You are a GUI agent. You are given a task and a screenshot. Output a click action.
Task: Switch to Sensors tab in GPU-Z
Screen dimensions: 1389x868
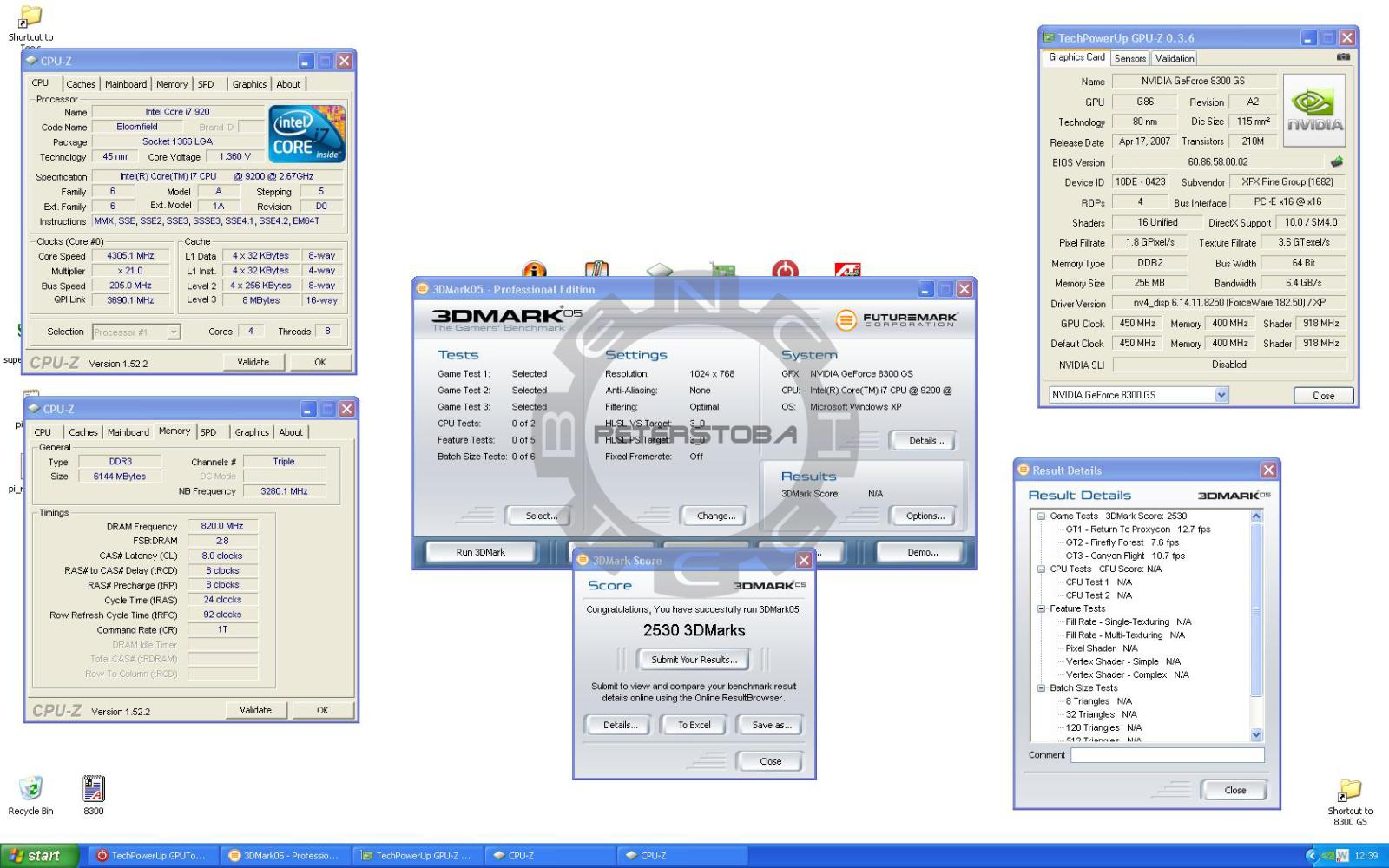[x=1130, y=58]
